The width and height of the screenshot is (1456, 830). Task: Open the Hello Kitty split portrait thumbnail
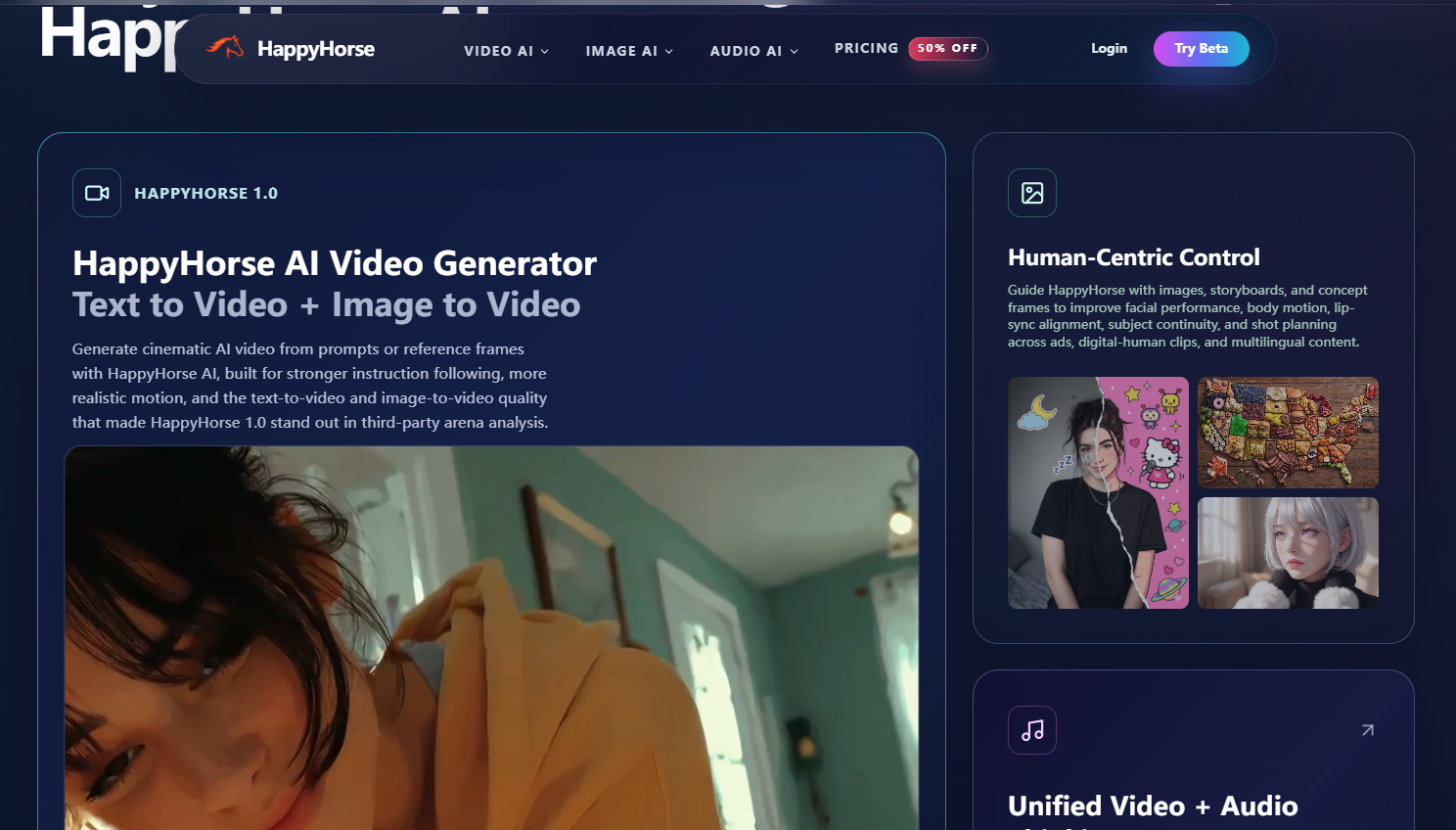(x=1098, y=492)
